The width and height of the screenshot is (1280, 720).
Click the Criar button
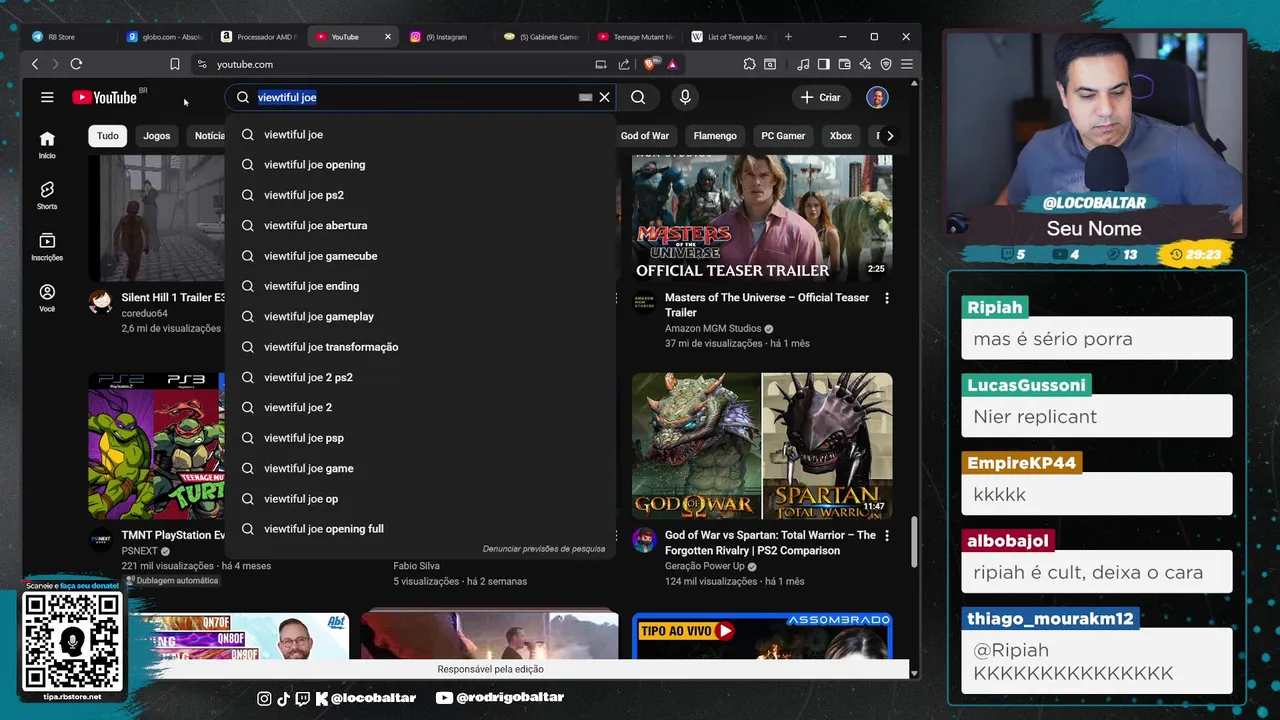[822, 97]
